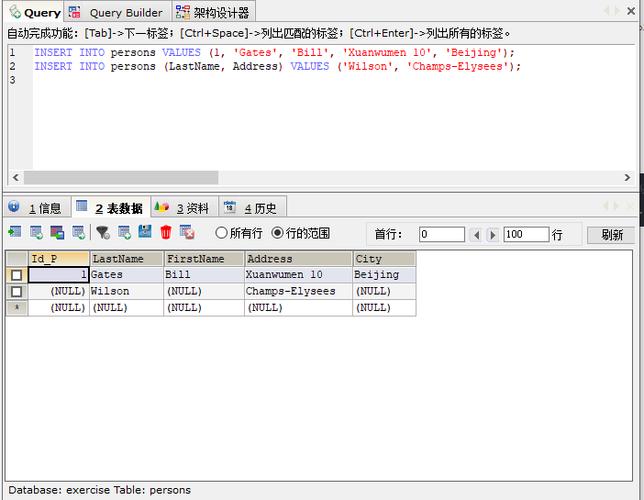644x500 pixels.
Task: Click the Query tab icon
Action: pyautogui.click(x=15, y=12)
